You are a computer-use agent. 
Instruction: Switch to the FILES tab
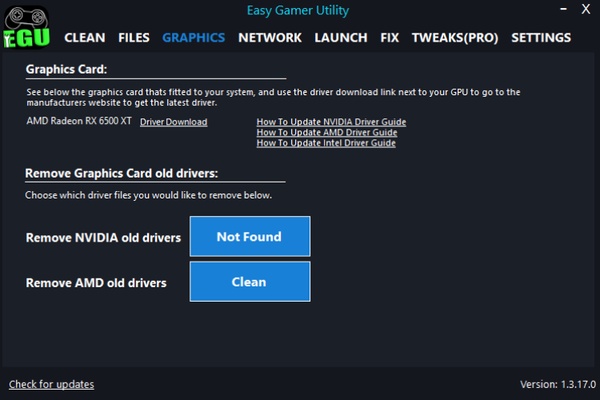134,38
